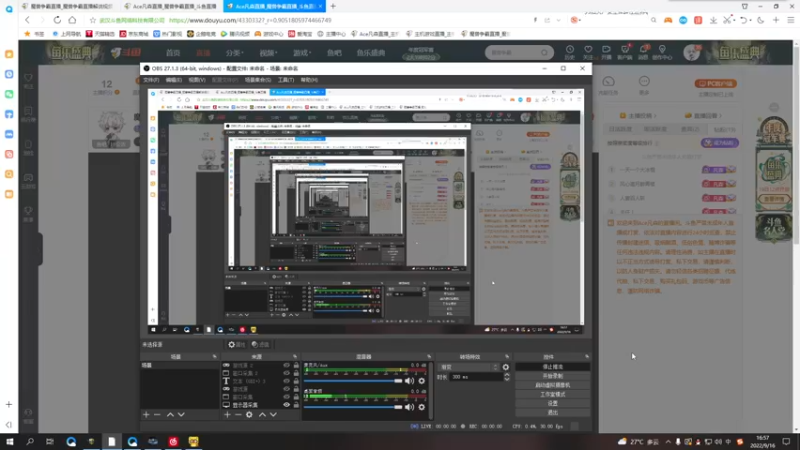Adjust 桌面音频 volume slider
The height and width of the screenshot is (450, 800).
tap(353, 407)
